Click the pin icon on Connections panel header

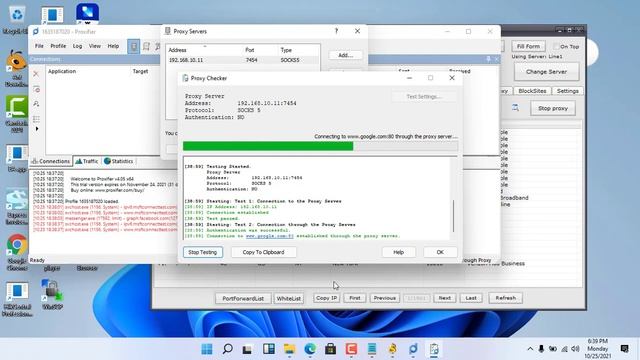[x=488, y=59]
